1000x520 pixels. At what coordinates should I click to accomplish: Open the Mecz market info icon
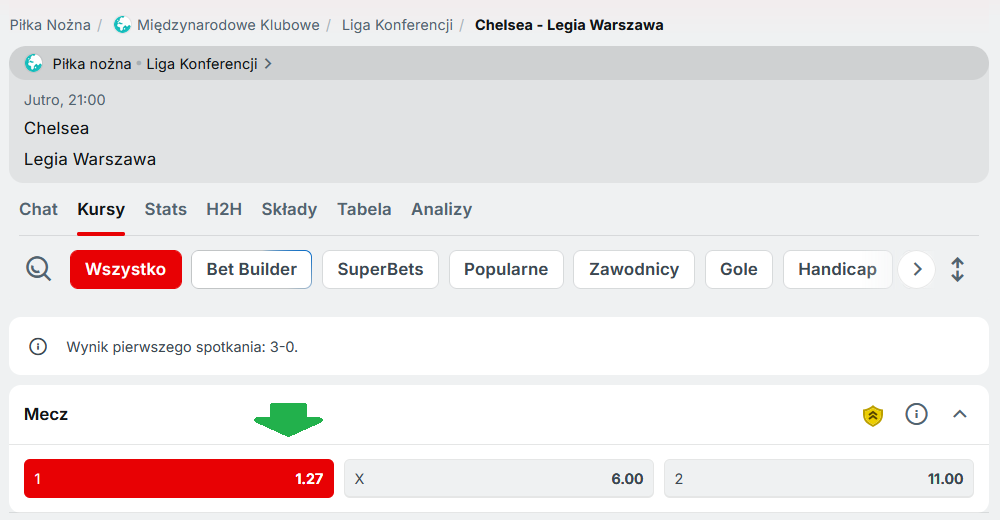pos(916,414)
